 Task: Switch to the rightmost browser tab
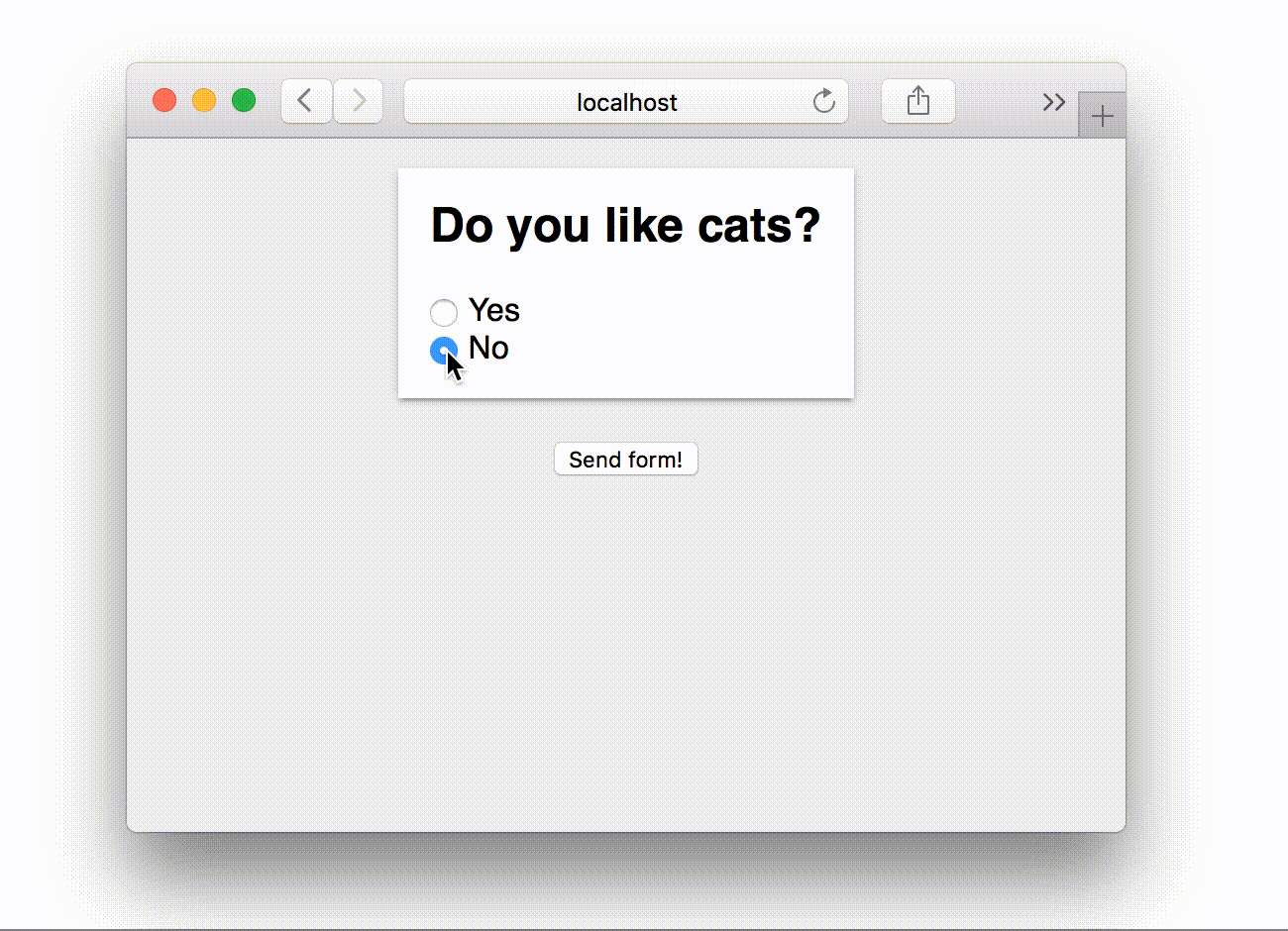coord(1102,115)
